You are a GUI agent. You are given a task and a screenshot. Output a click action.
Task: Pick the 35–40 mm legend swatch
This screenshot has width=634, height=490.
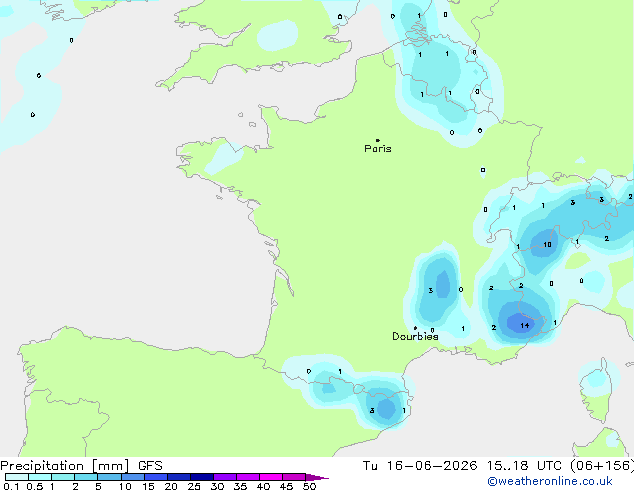(x=247, y=477)
